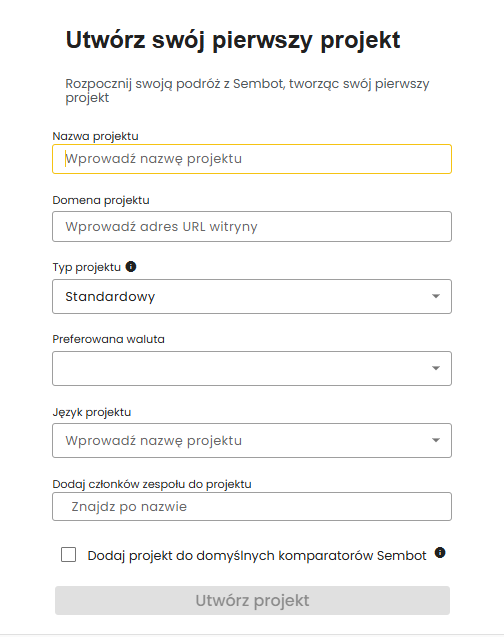Expand the Język projektu combo box

tap(252, 440)
